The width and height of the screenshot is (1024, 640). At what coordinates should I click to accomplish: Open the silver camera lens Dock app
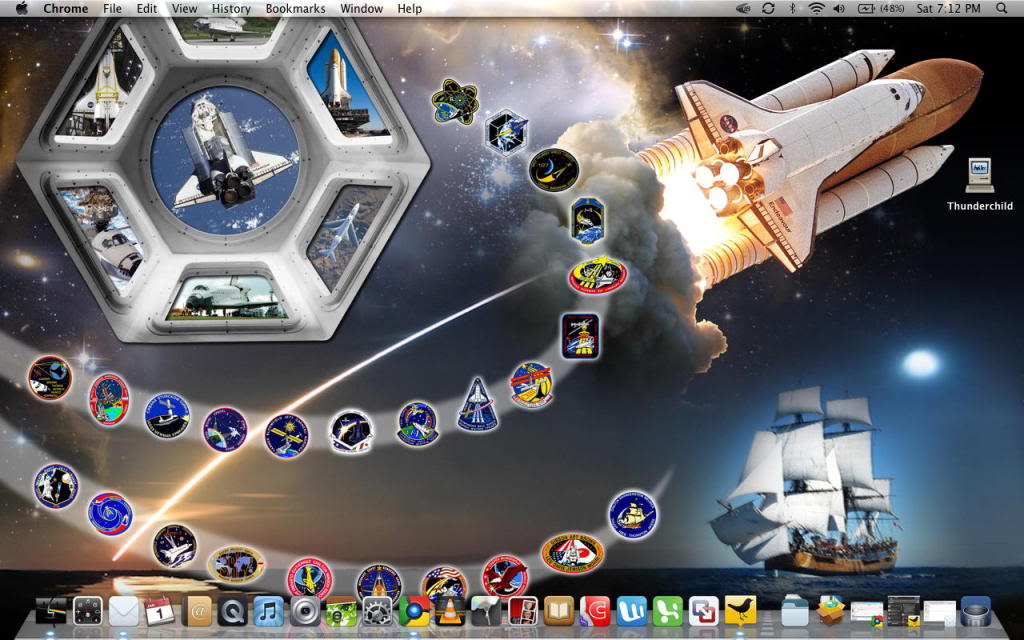(304, 611)
